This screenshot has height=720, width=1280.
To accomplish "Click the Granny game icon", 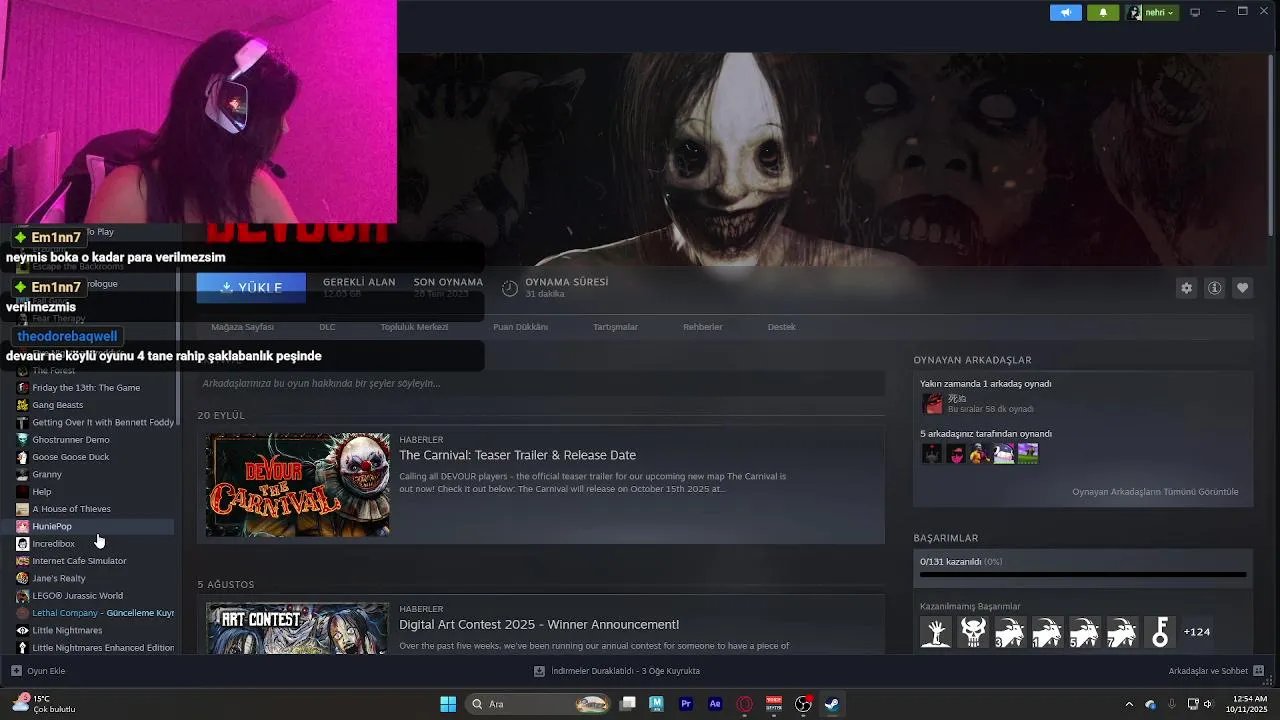I will [22, 475].
